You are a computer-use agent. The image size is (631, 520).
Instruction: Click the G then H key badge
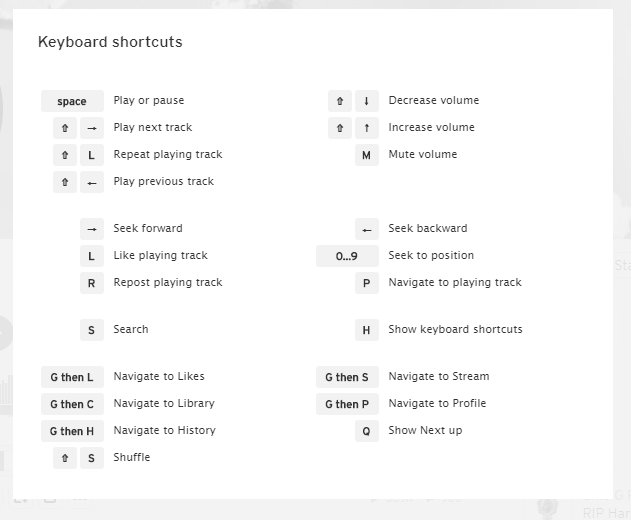pos(72,431)
